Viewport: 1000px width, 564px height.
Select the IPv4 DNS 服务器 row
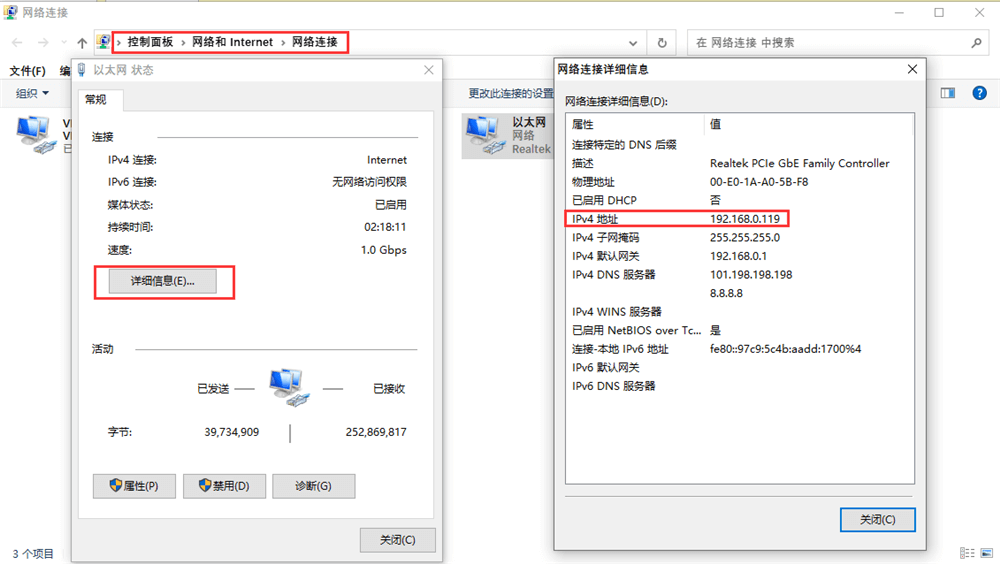tap(740, 274)
